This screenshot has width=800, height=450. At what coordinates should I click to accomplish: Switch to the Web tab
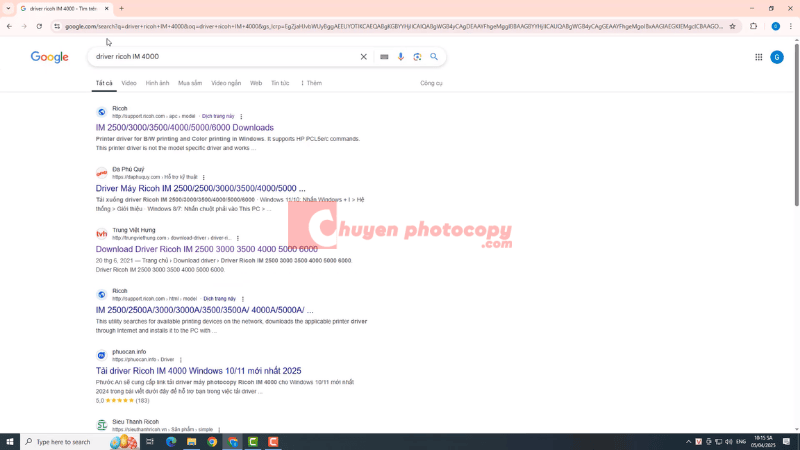point(256,83)
